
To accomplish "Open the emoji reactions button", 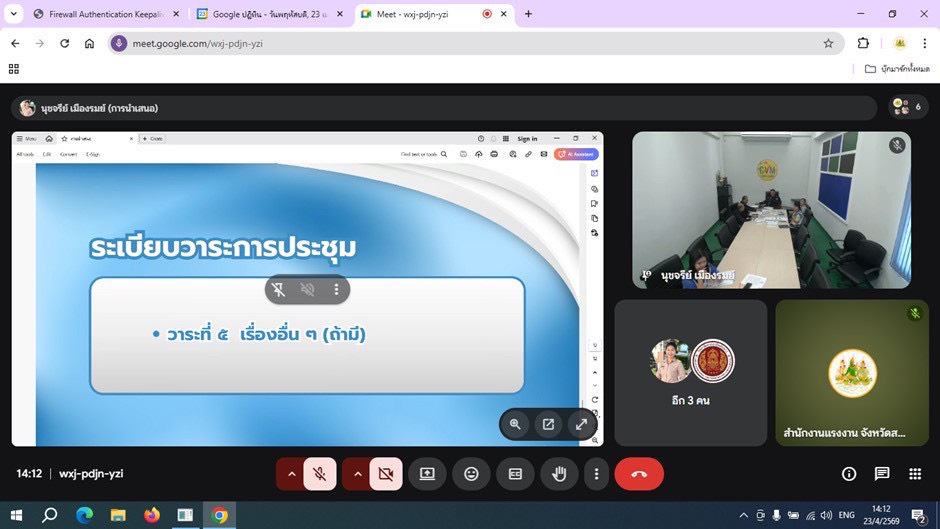I will (x=471, y=474).
